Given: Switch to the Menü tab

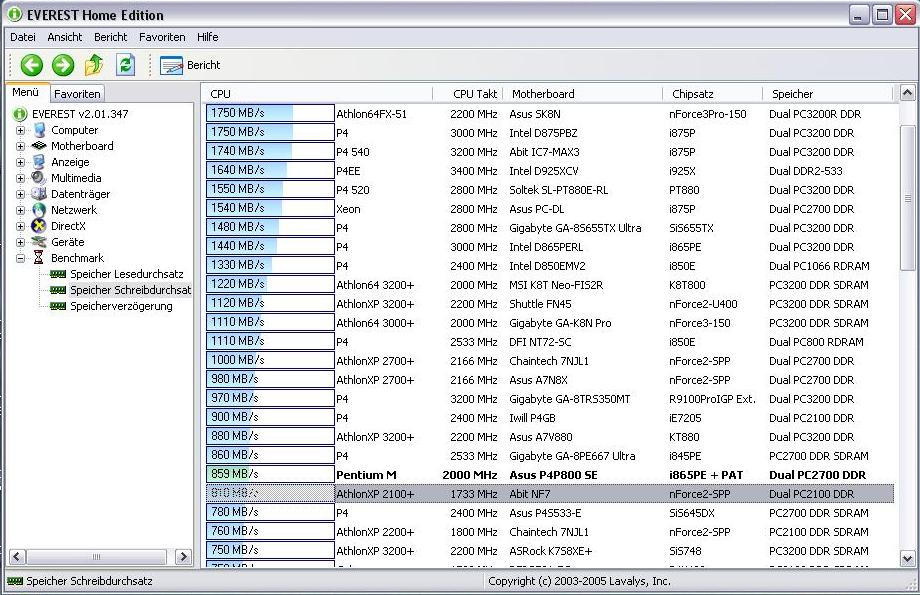Looking at the screenshot, I should (x=26, y=93).
